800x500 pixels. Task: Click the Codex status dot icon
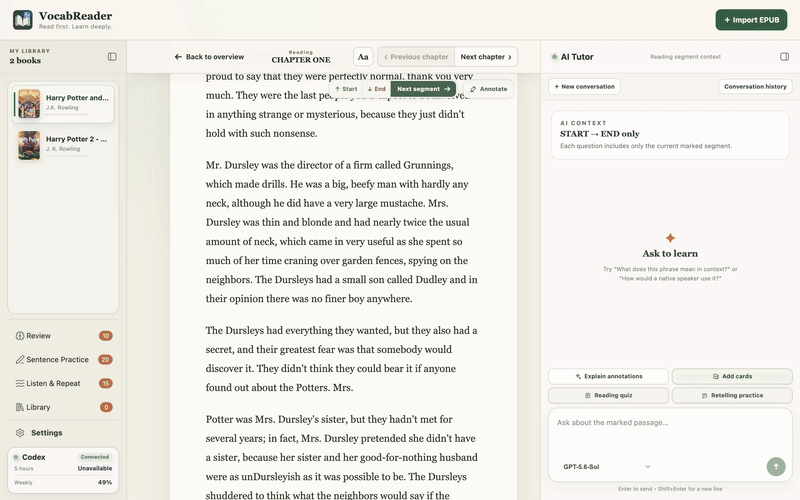point(16,457)
